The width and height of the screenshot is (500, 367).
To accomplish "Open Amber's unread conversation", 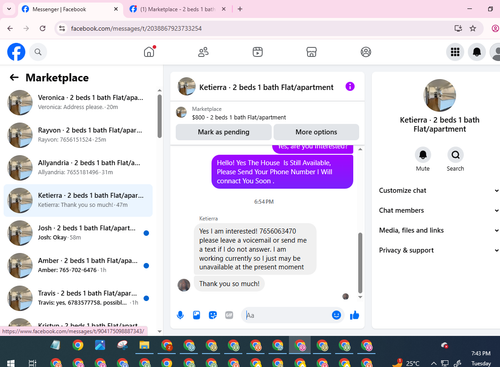I will tap(78, 265).
